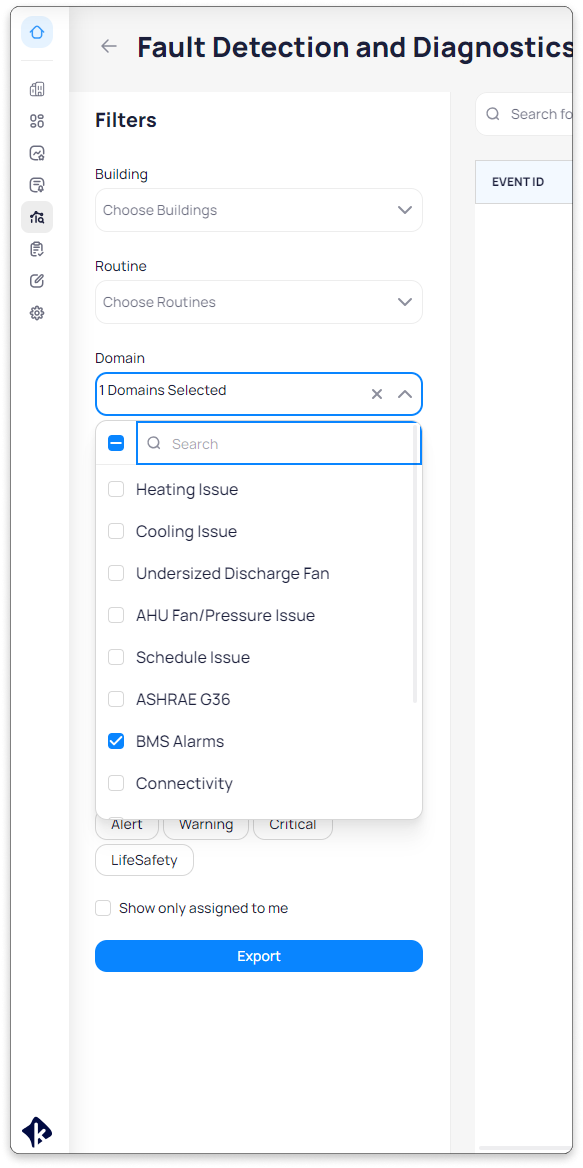The width and height of the screenshot is (583, 1168).
Task: Click the Export button
Action: coord(258,956)
